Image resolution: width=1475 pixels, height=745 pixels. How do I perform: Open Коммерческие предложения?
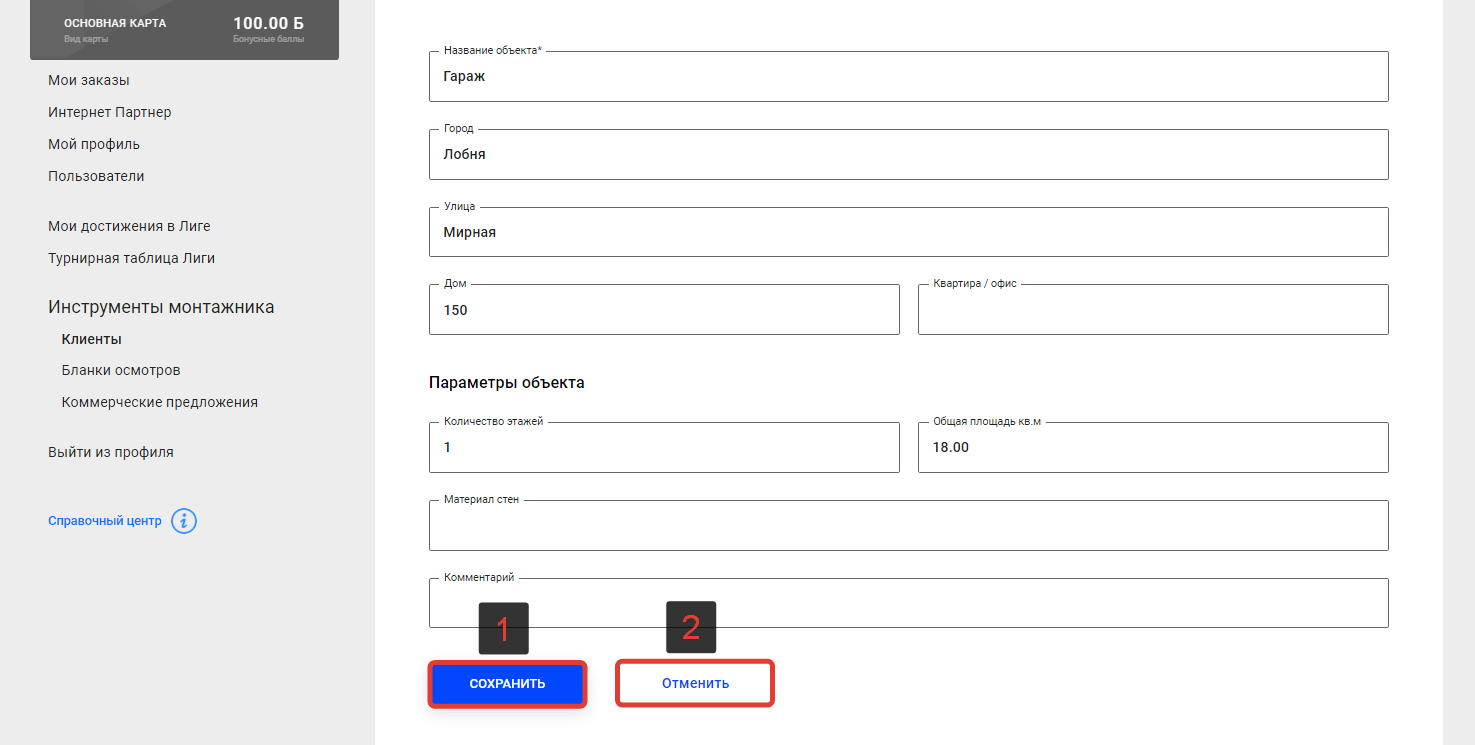[160, 402]
